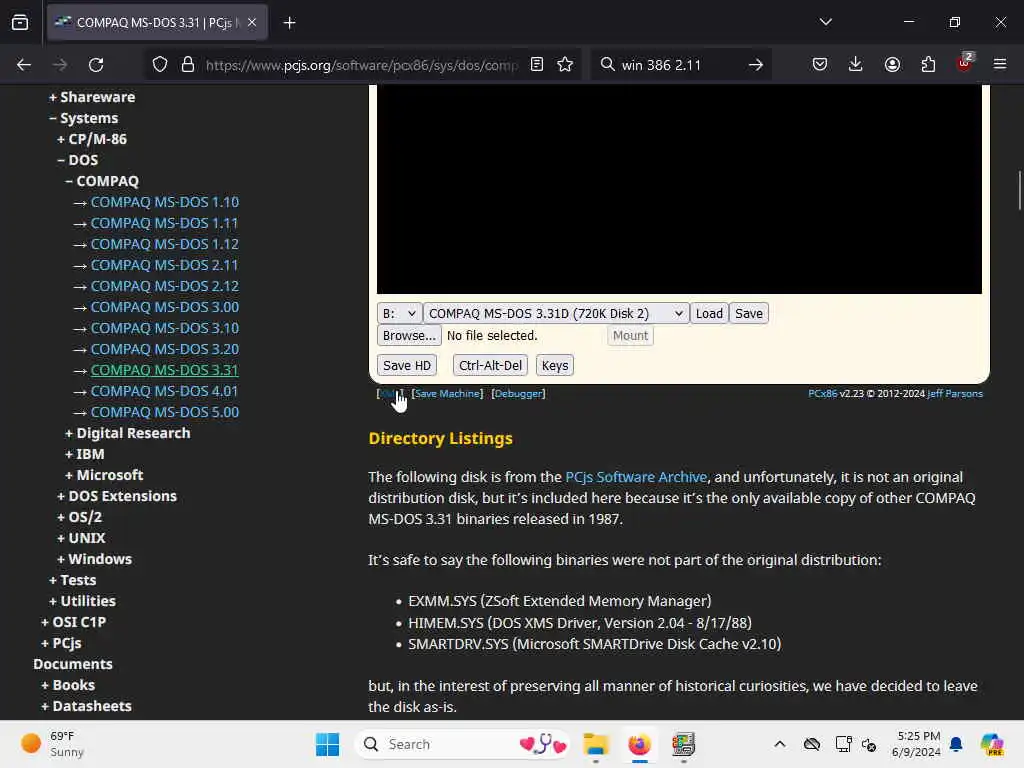Click the Mount button
This screenshot has height=768, width=1024.
630,336
